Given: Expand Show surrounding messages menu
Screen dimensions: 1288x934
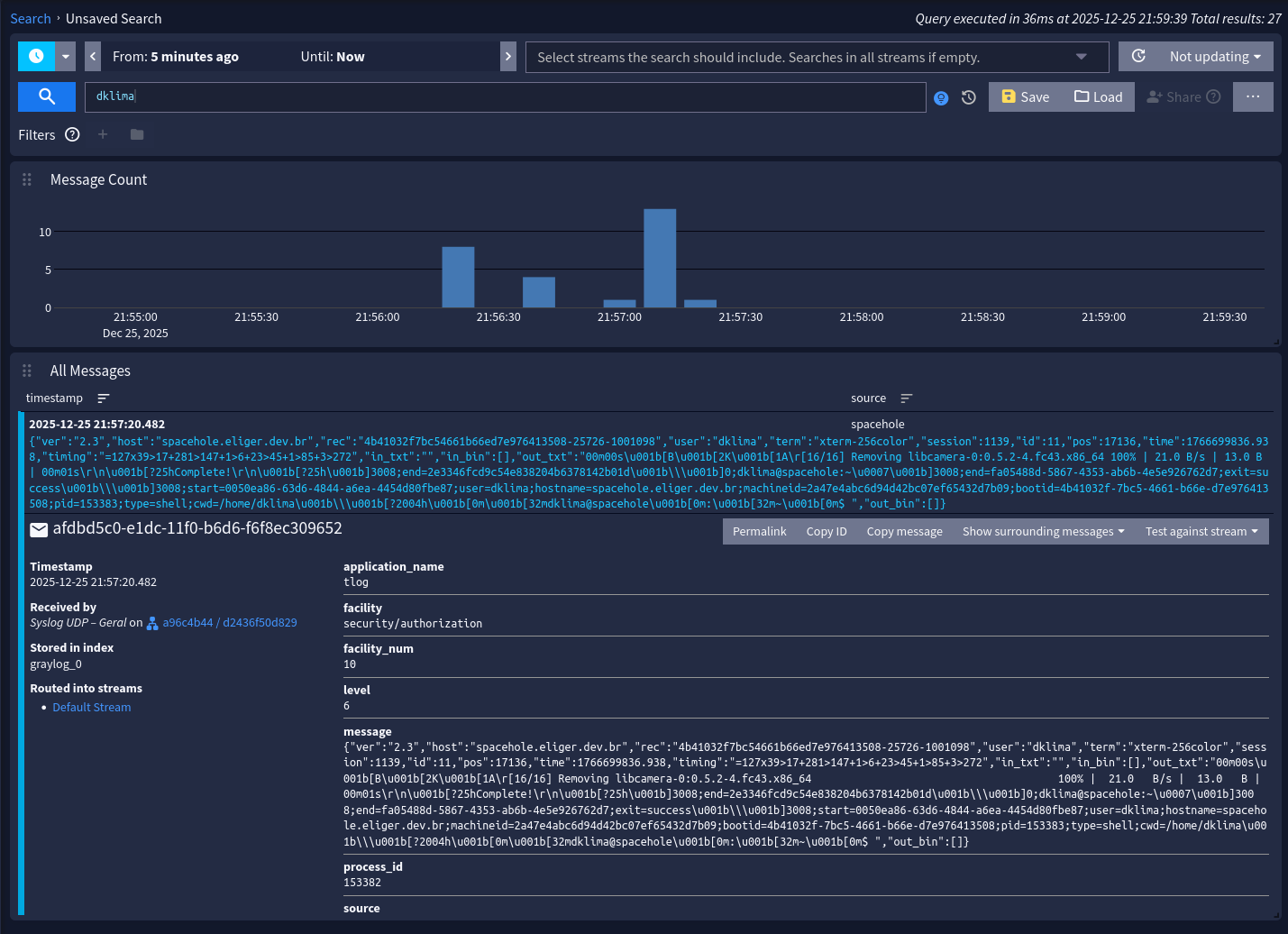Looking at the screenshot, I should tap(1043, 532).
